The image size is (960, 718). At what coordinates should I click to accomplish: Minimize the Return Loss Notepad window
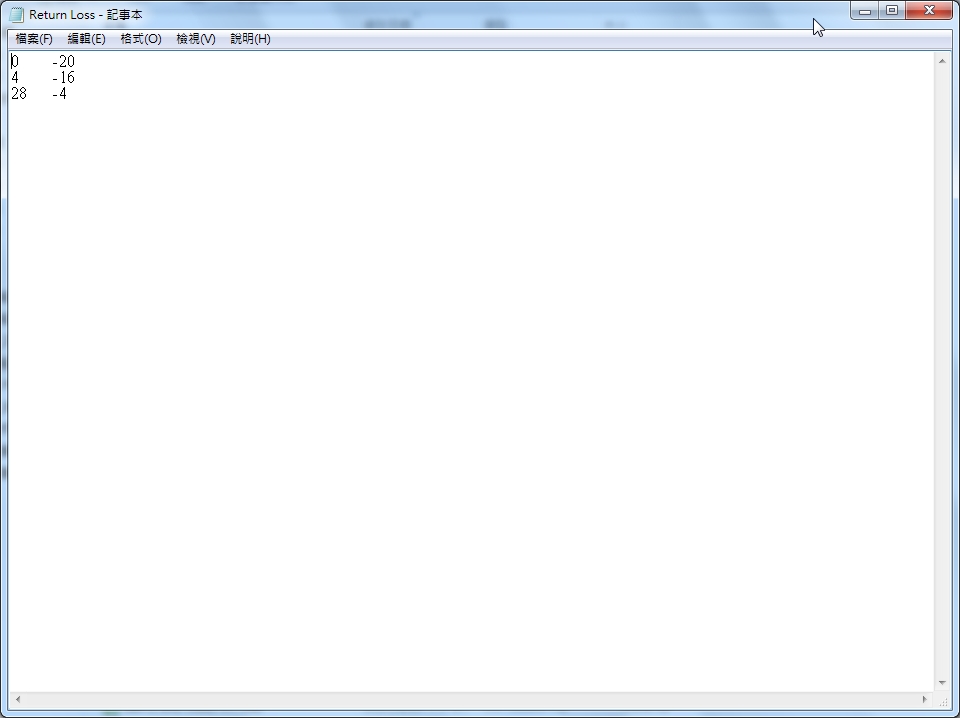click(x=864, y=10)
